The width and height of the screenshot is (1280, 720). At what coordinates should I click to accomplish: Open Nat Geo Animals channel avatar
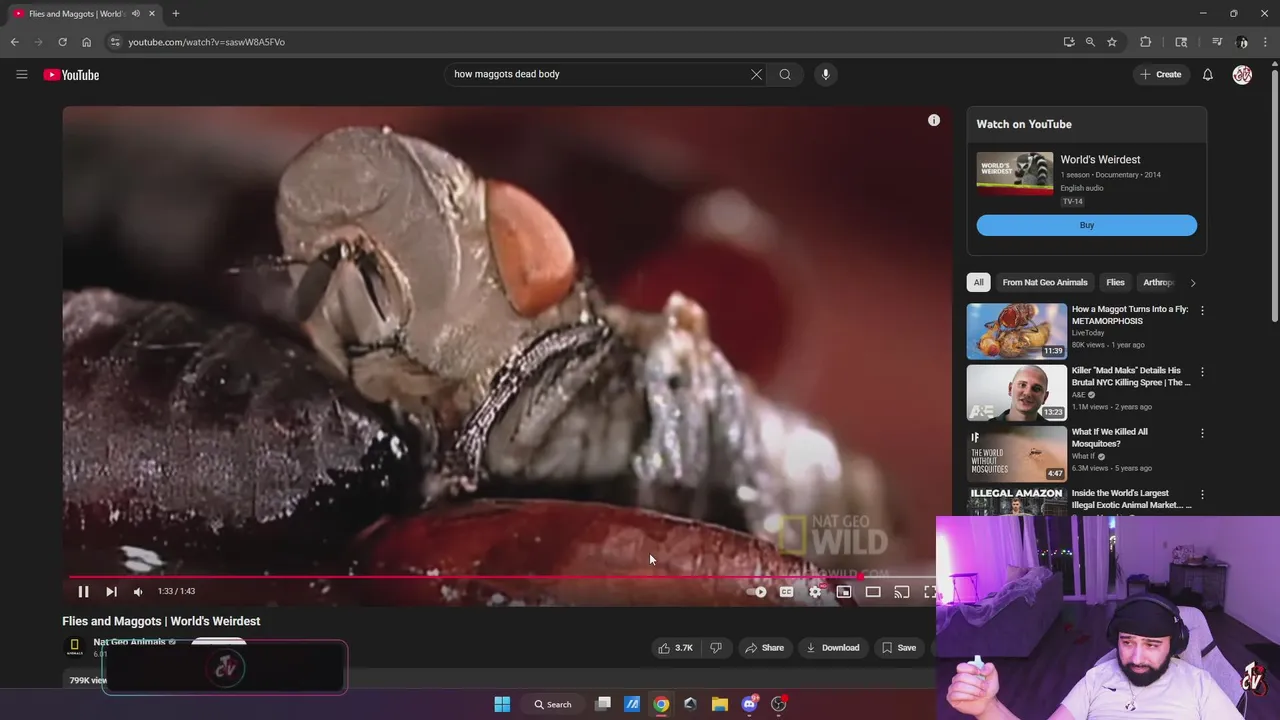(74, 647)
